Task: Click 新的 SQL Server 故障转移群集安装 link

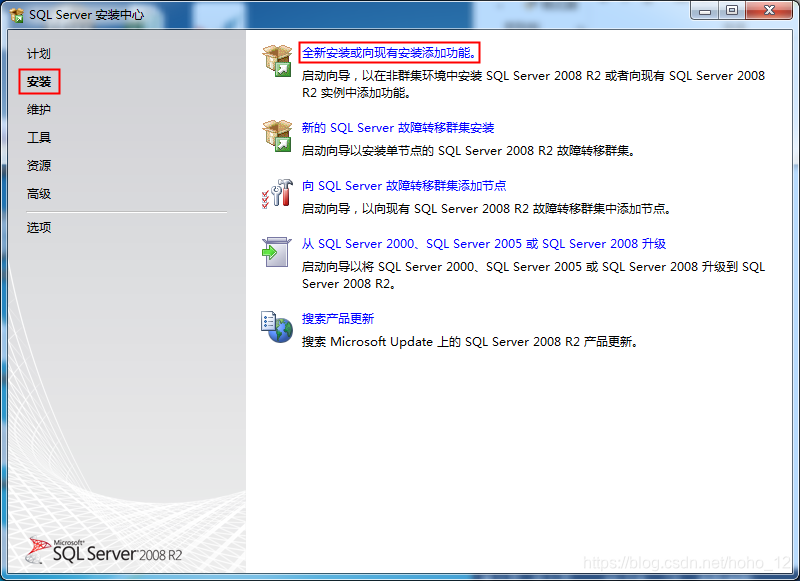Action: point(398,128)
